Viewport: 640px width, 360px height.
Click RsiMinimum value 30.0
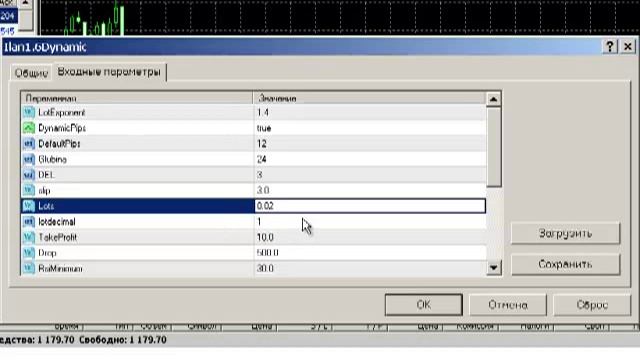[265, 268]
